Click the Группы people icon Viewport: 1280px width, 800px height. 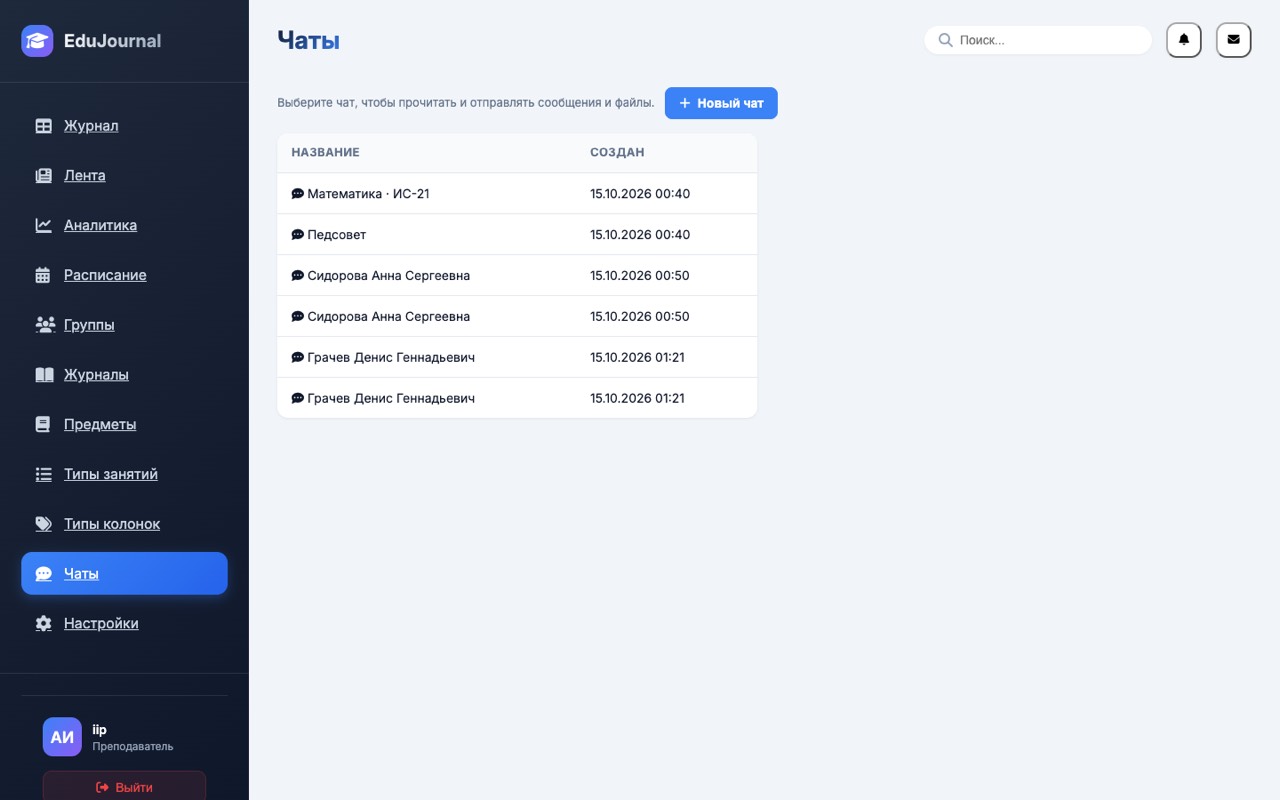[44, 325]
